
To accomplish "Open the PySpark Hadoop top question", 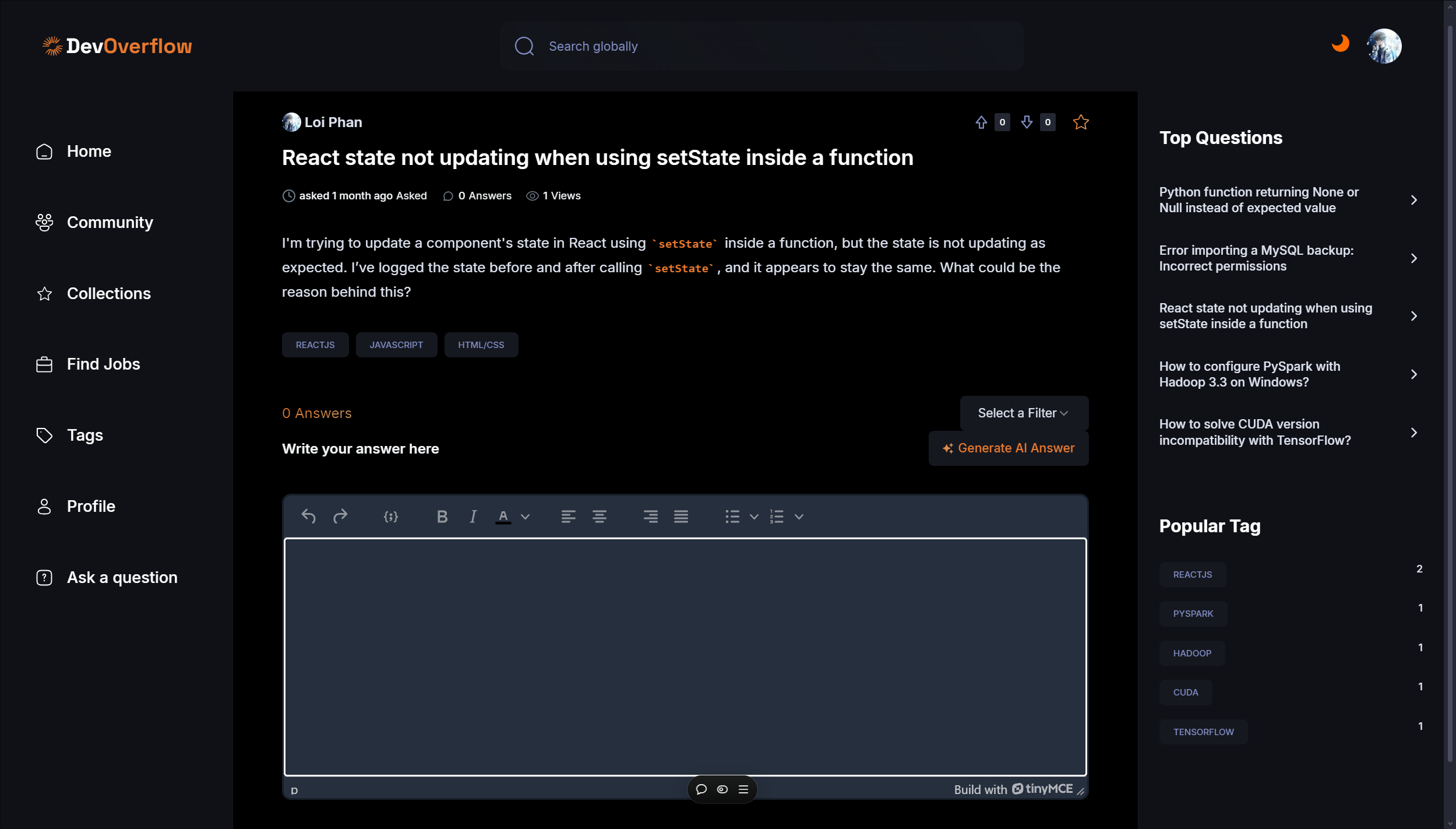I will pyautogui.click(x=1249, y=374).
